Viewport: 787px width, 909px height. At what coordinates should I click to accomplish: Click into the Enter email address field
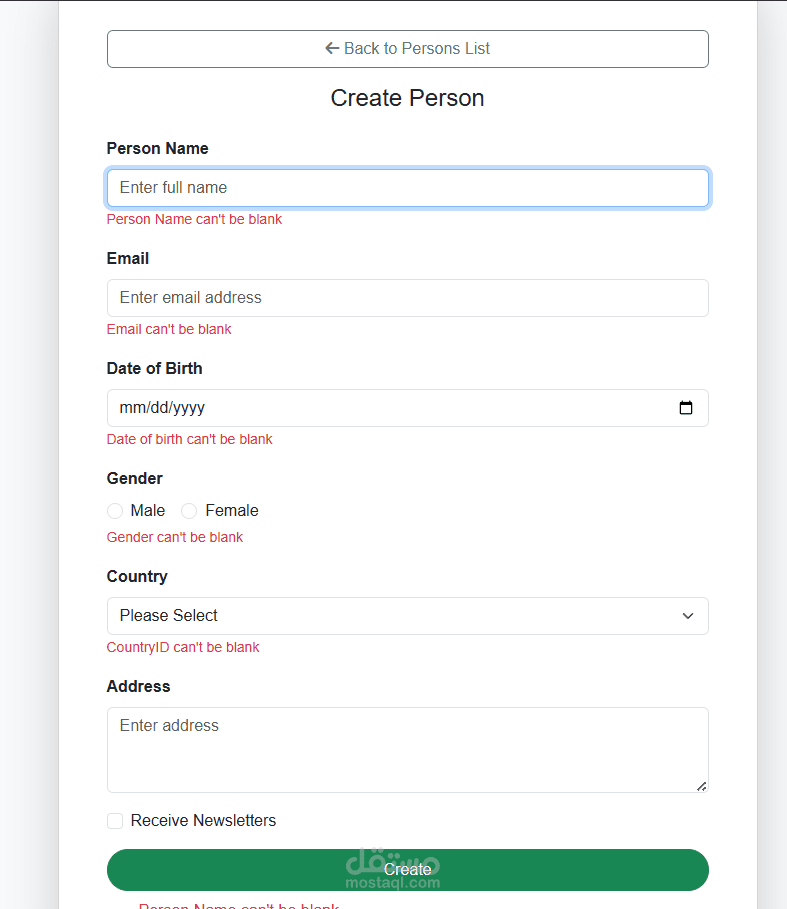tap(407, 298)
